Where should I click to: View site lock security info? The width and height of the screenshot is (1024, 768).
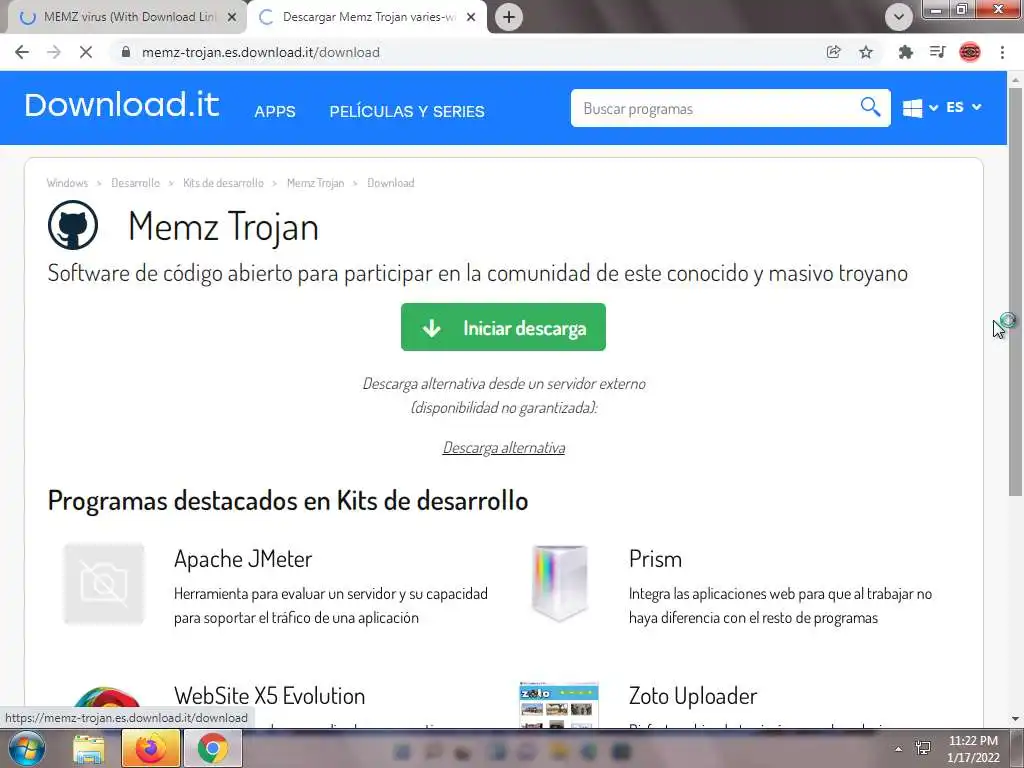coord(126,52)
